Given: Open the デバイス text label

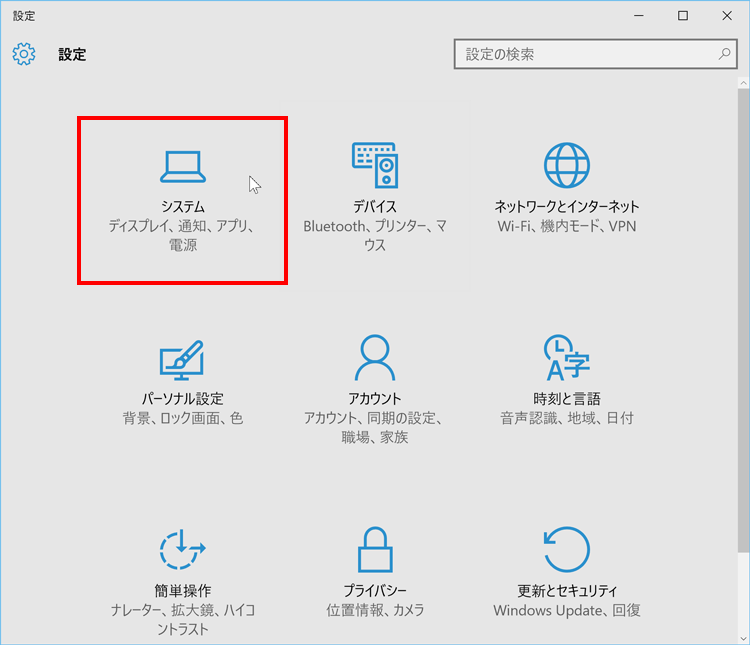Looking at the screenshot, I should click(374, 206).
